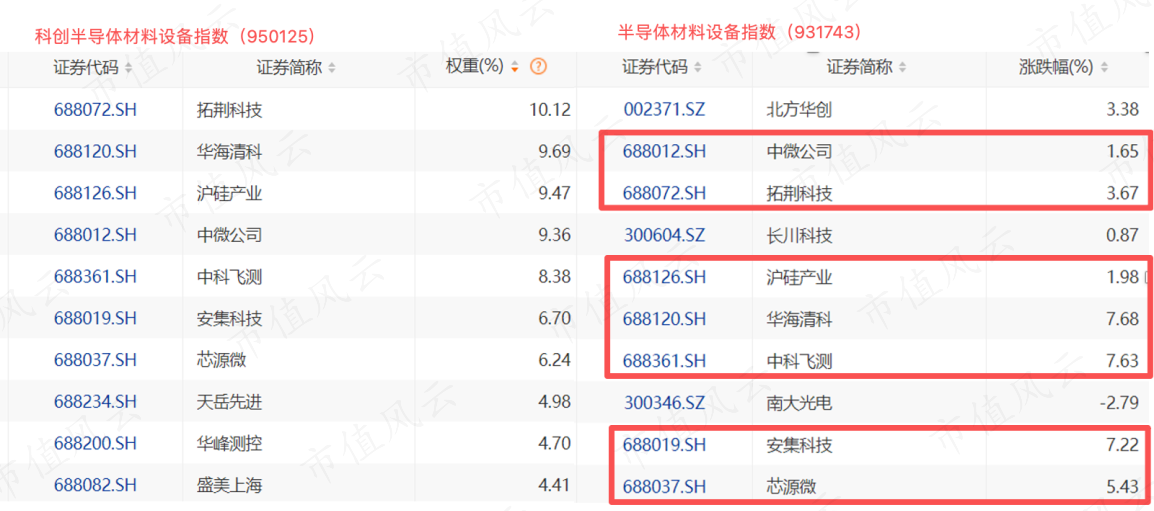Open code 688037.SH in the 涨跌幅 table

tap(665, 486)
